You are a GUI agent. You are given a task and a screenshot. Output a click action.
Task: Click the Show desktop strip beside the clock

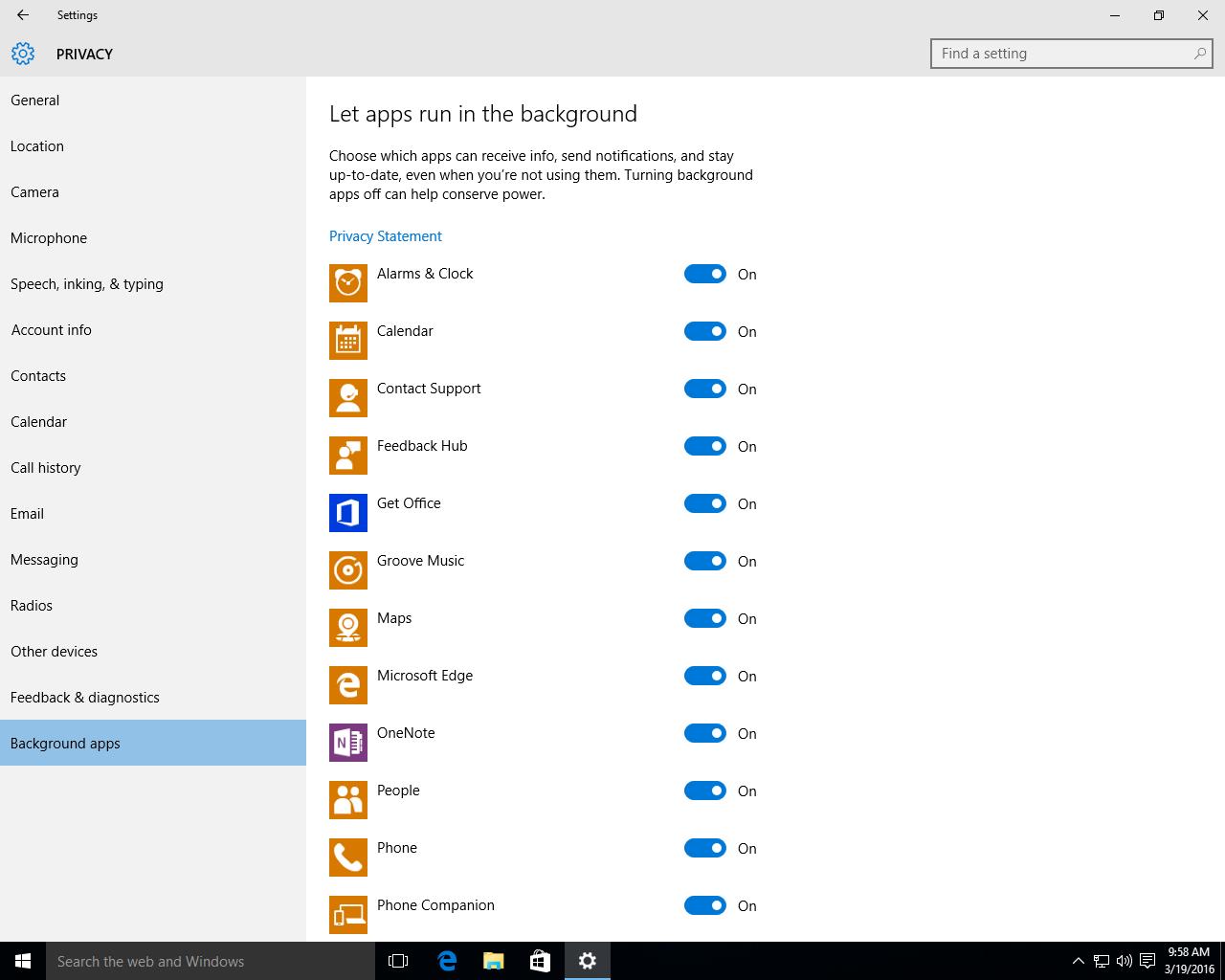click(x=1222, y=961)
